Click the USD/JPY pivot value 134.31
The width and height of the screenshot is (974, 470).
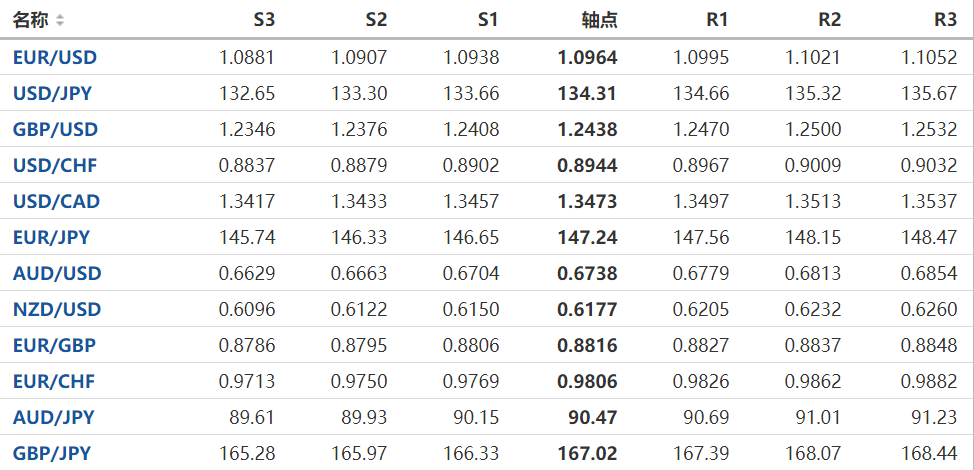[587, 94]
